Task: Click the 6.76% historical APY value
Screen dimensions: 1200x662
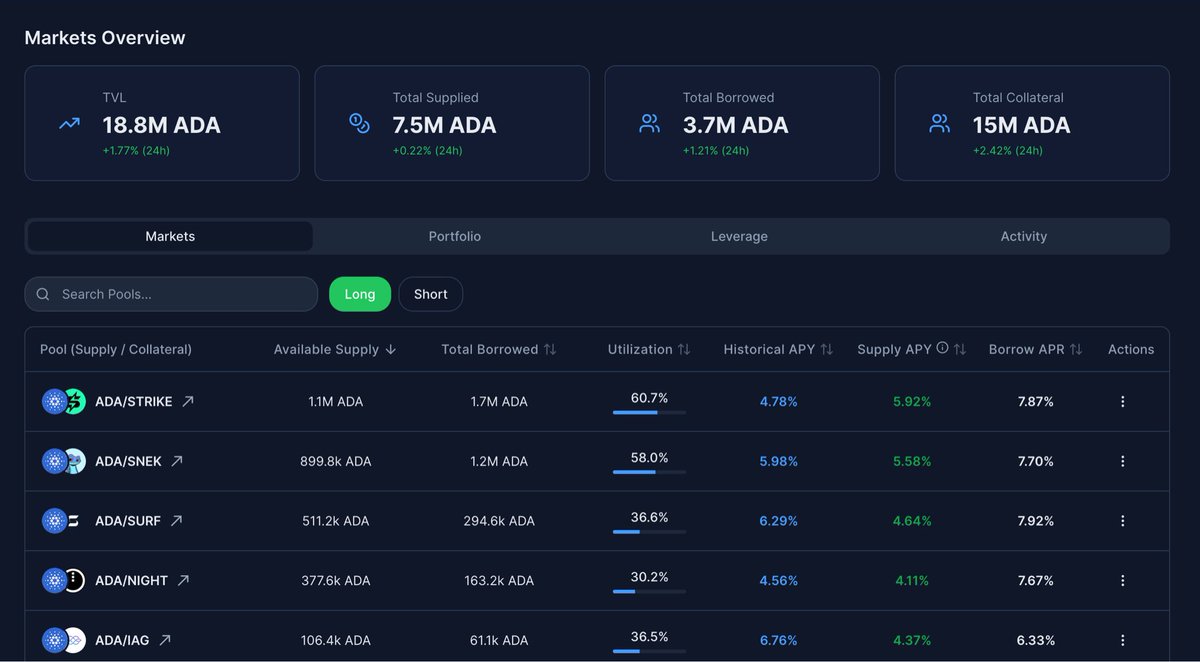Action: [x=779, y=640]
